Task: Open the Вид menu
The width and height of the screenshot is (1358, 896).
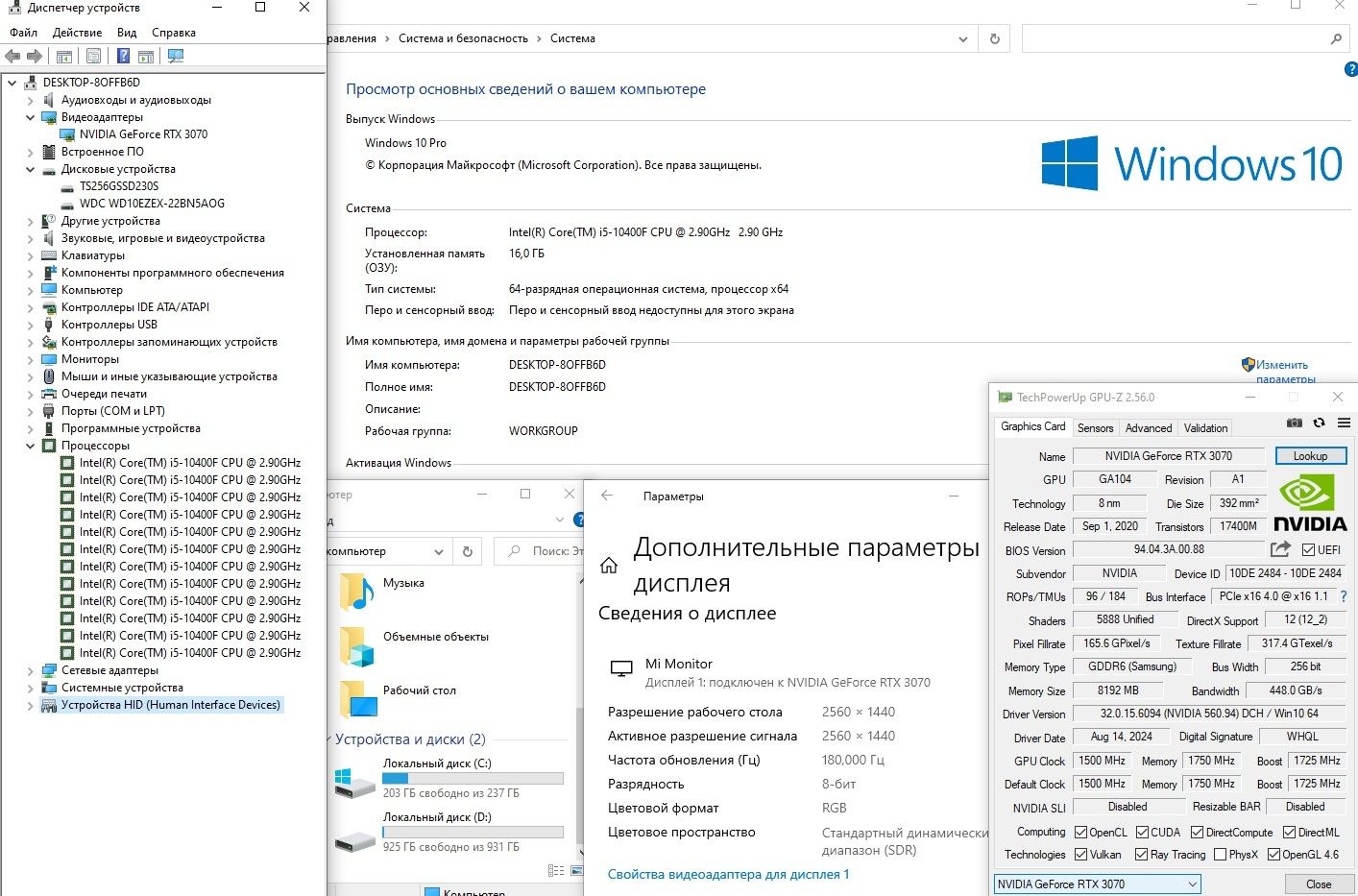Action: (127, 32)
